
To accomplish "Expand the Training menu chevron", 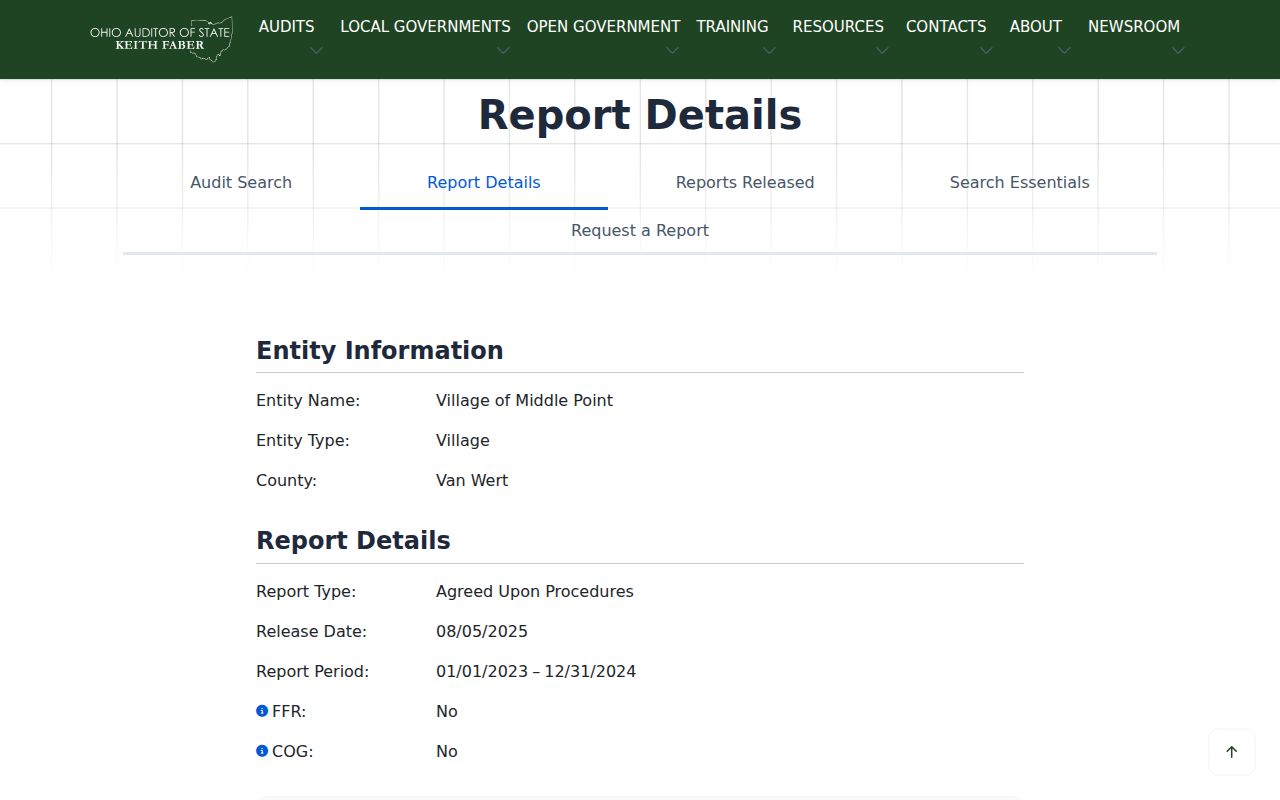I will pos(769,51).
